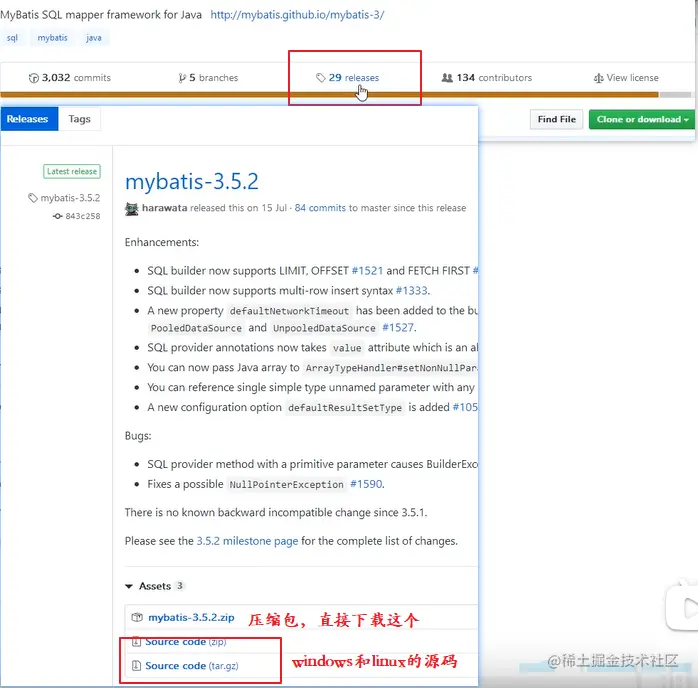Click the Find File button
The height and width of the screenshot is (688, 698).
pos(556,119)
